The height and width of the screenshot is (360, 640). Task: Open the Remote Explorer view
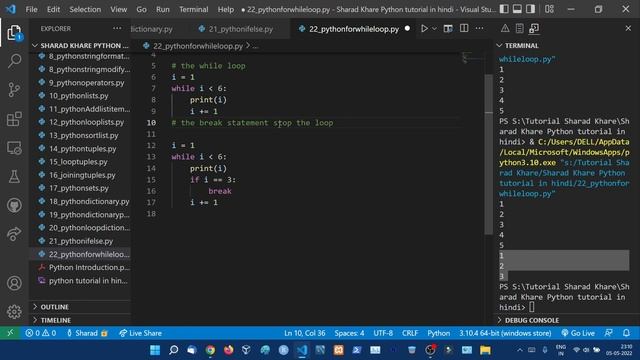14,148
